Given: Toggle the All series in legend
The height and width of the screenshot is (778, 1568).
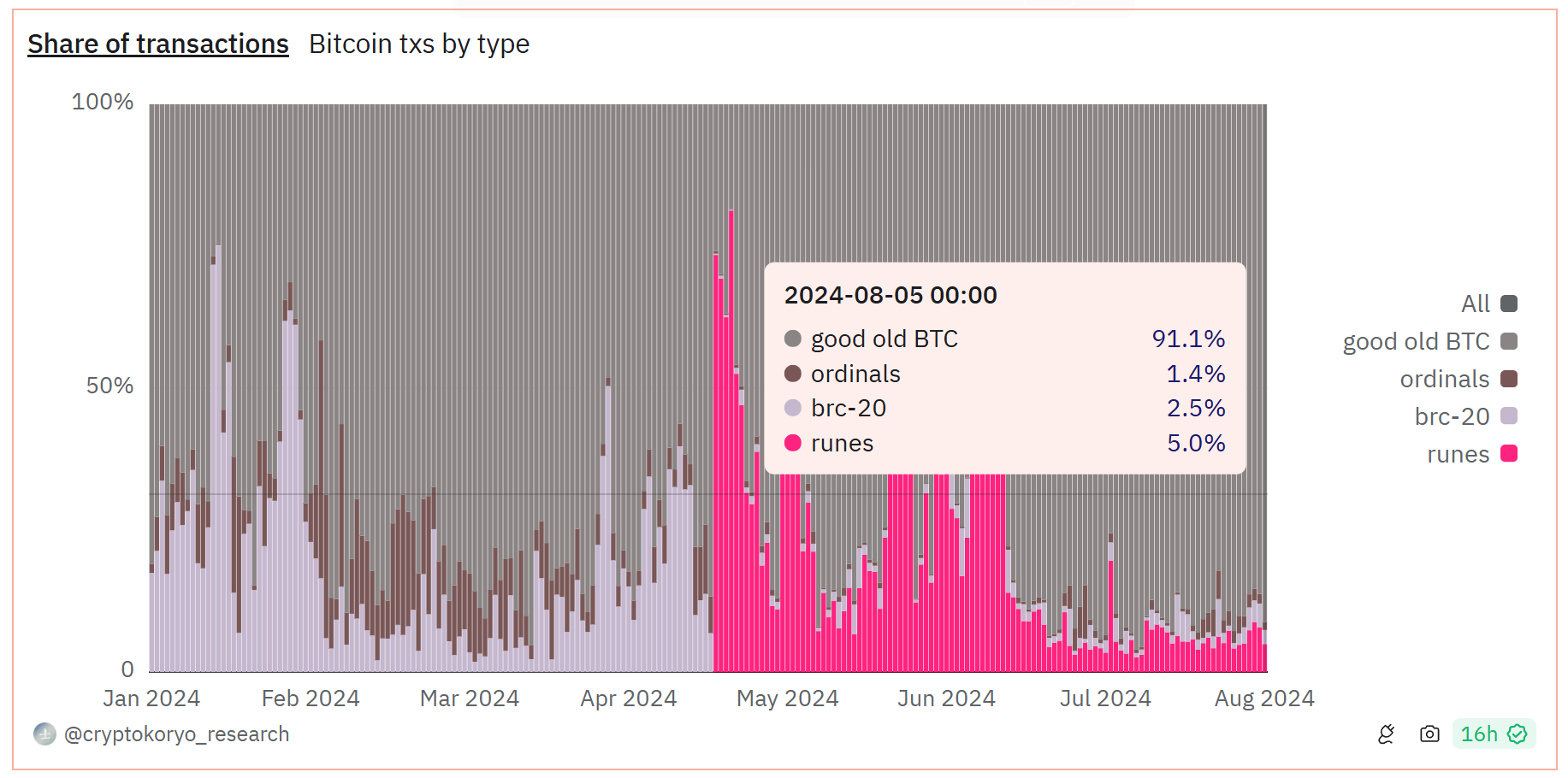Looking at the screenshot, I should (x=1476, y=304).
